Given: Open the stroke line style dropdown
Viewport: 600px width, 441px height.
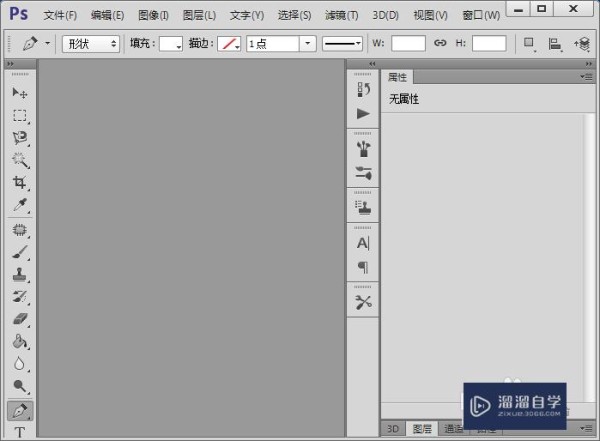Looking at the screenshot, I should pyautogui.click(x=342, y=44).
